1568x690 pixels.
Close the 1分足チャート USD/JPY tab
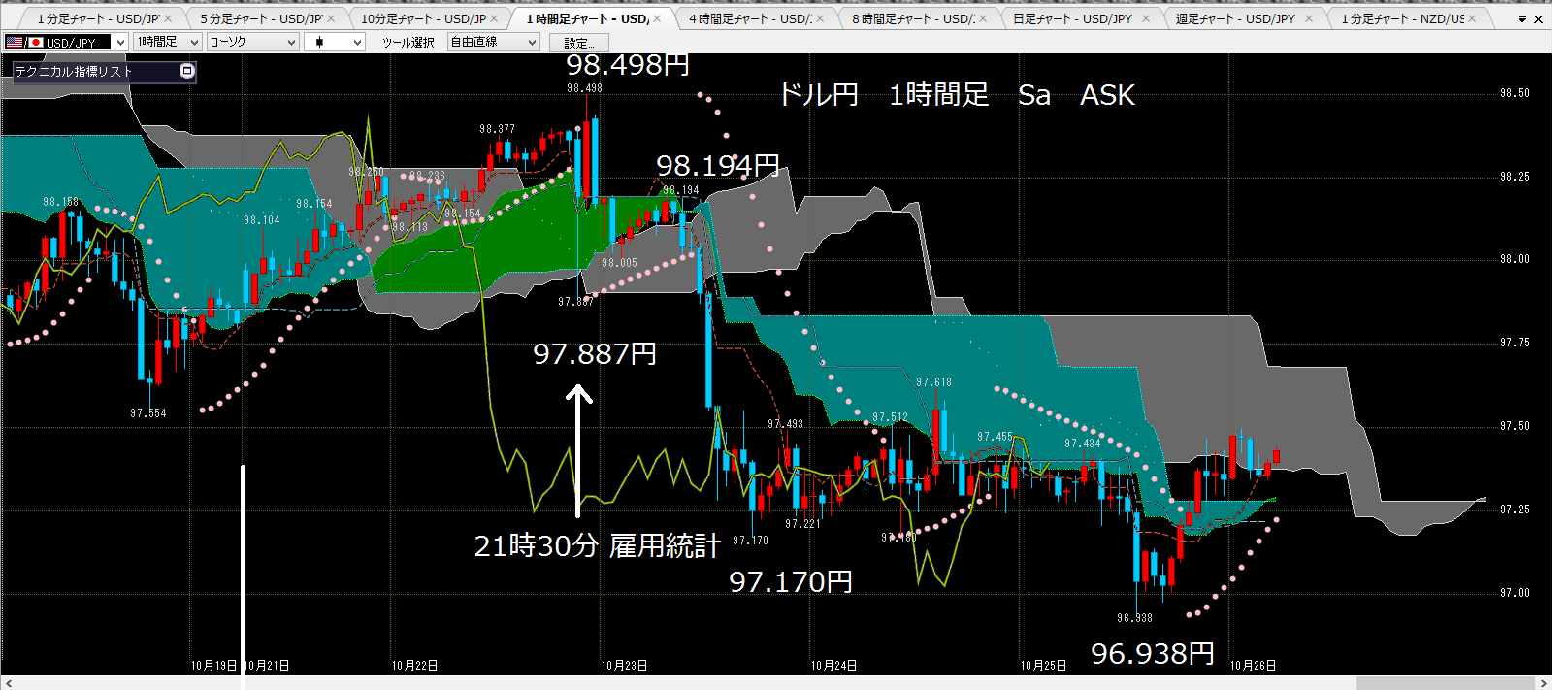click(168, 18)
